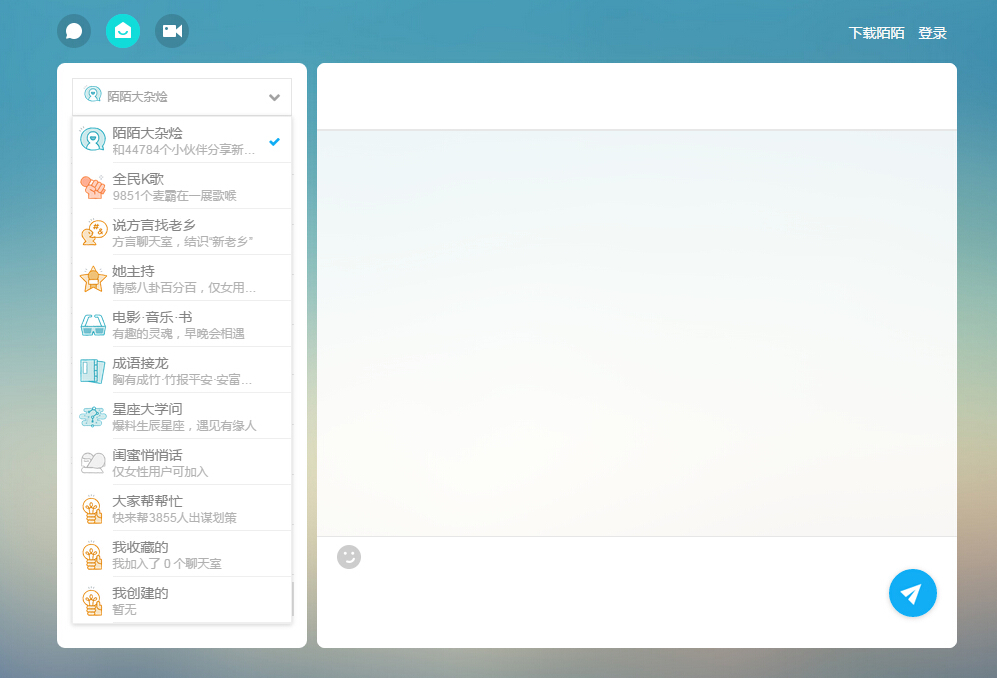The width and height of the screenshot is (997, 678).
Task: Open the chat messages bubble icon
Action: 73,30
